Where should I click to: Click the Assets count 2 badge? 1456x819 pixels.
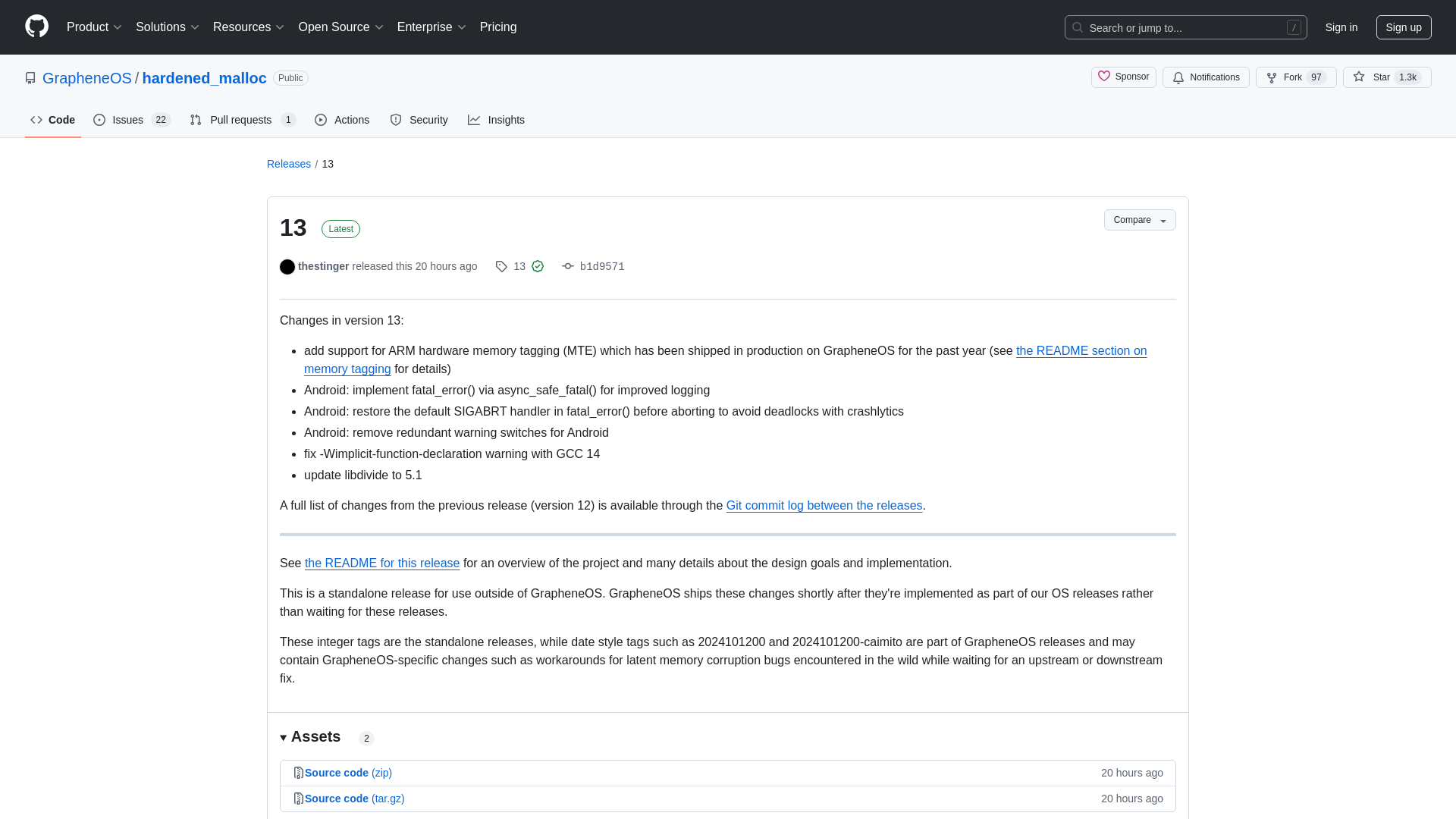(x=366, y=739)
